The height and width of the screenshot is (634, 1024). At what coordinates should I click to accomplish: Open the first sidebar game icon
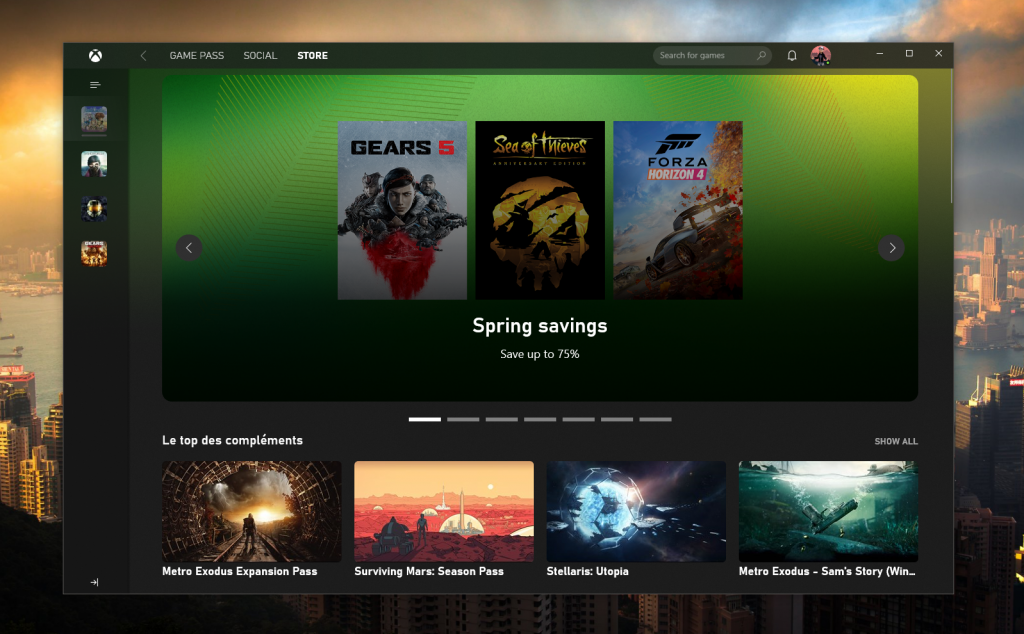[x=94, y=119]
